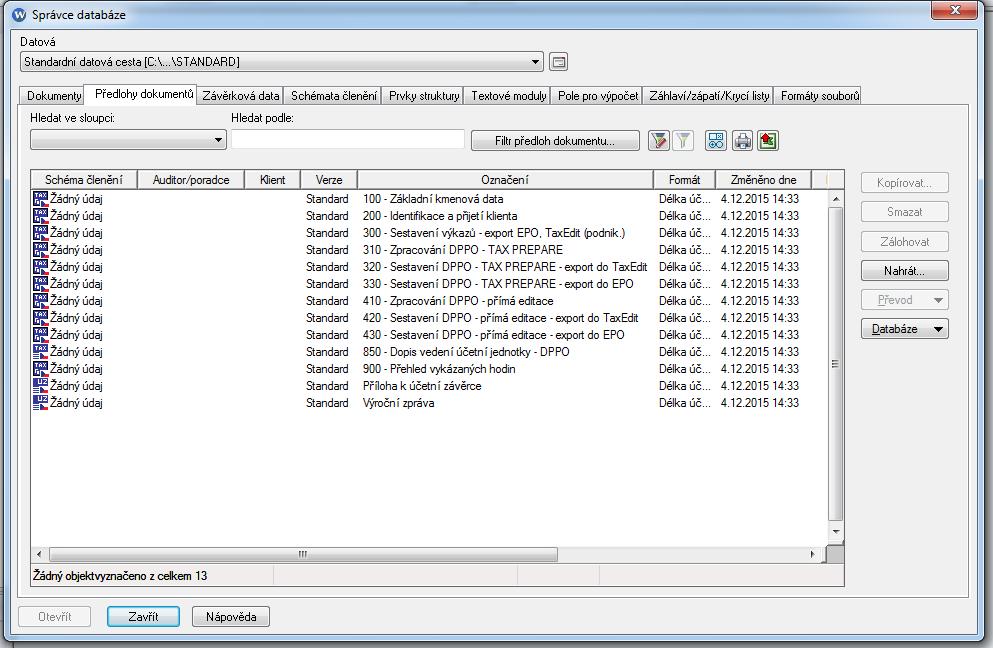
Task: Click the blue selection grid toolbar icon
Action: click(716, 141)
